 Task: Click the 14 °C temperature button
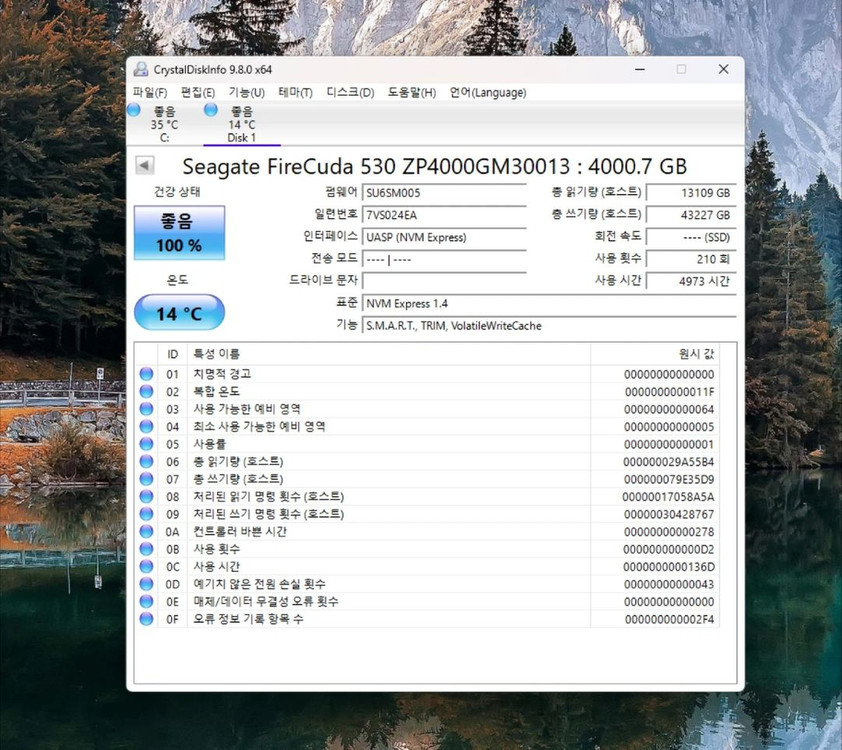click(x=179, y=313)
